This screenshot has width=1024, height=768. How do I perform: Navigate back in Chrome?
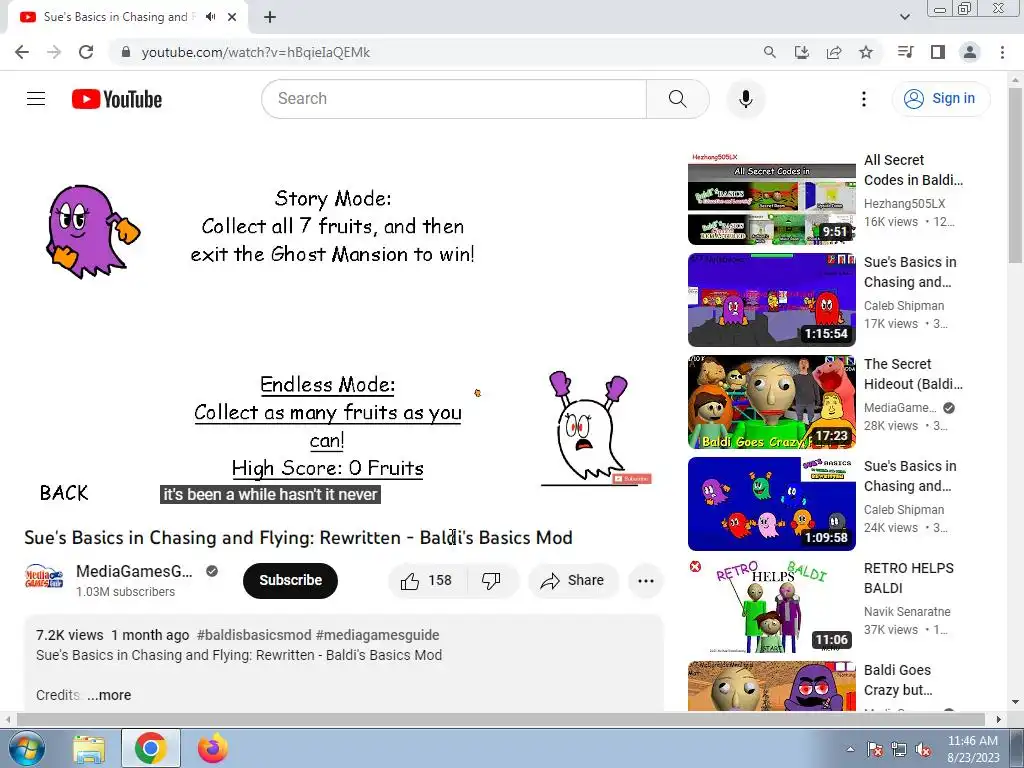click(x=22, y=52)
